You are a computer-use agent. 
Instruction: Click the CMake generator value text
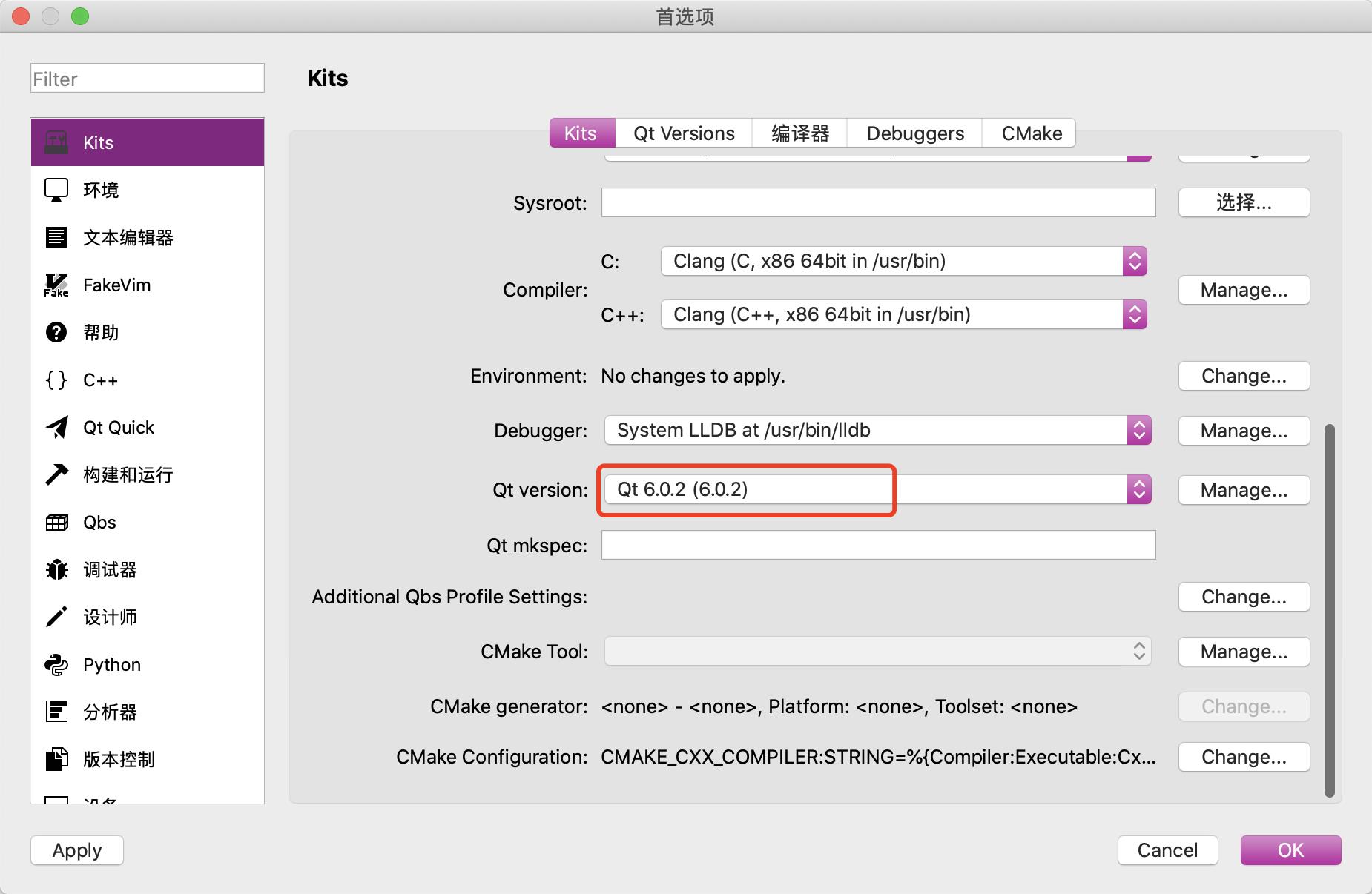coord(839,706)
